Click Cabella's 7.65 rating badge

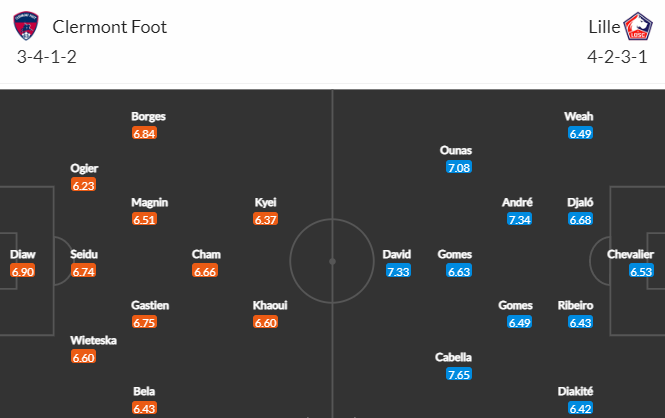[x=459, y=375]
